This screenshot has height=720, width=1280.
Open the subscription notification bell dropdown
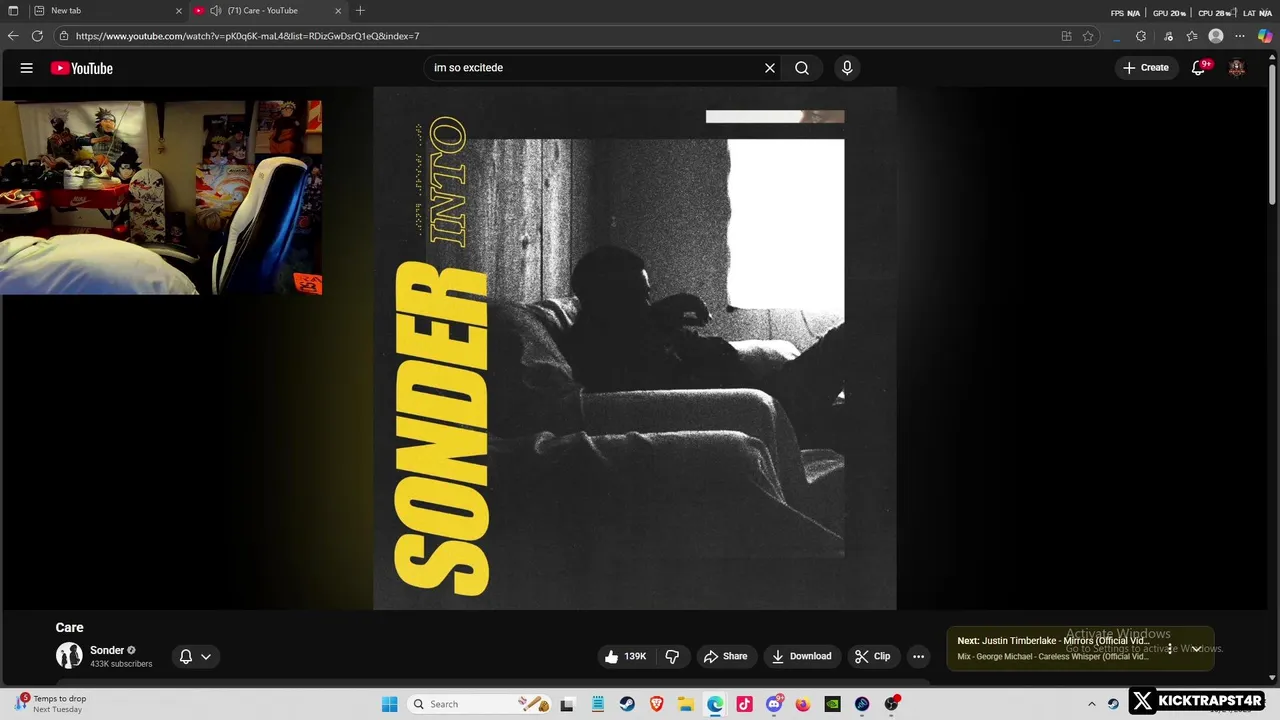click(195, 656)
